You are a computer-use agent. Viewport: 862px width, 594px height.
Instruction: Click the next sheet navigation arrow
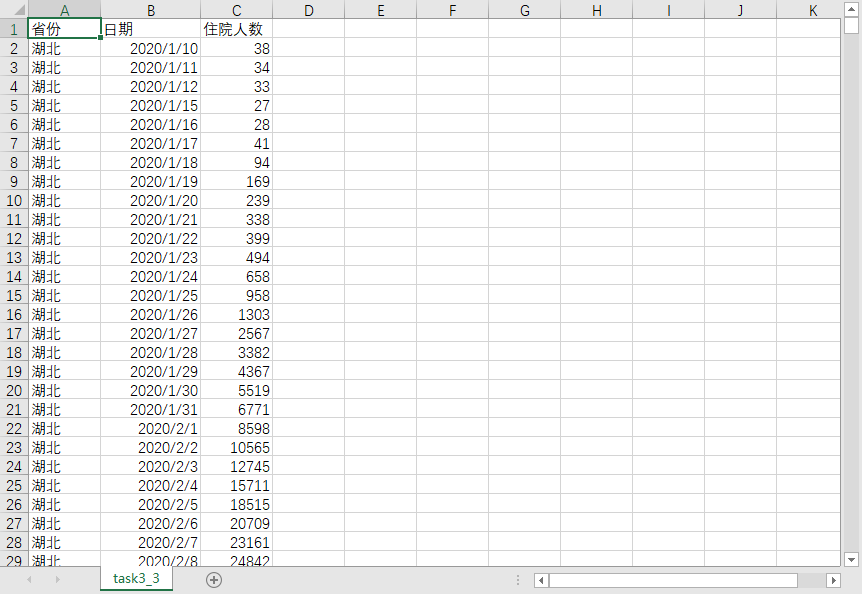click(x=57, y=579)
